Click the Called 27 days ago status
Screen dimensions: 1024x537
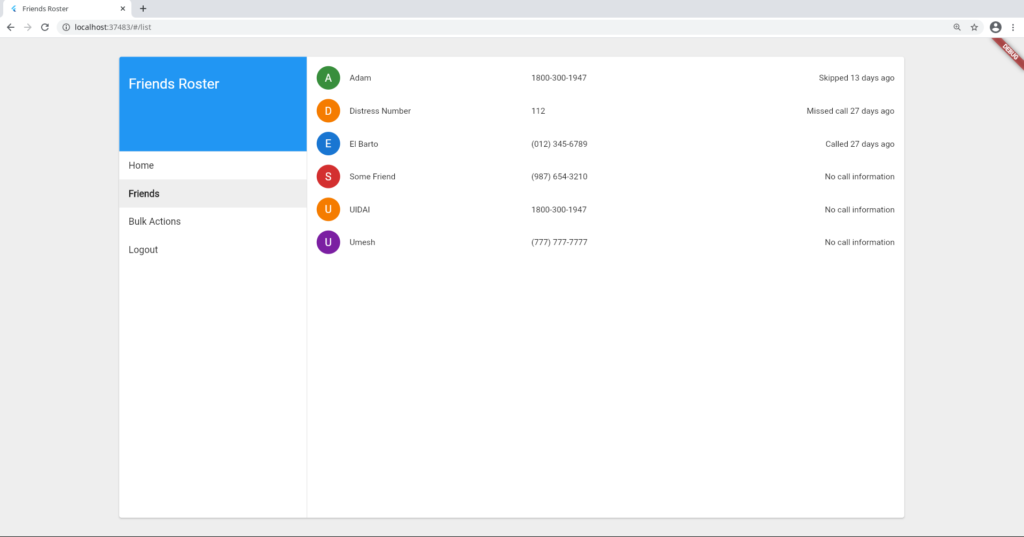[x=859, y=144]
